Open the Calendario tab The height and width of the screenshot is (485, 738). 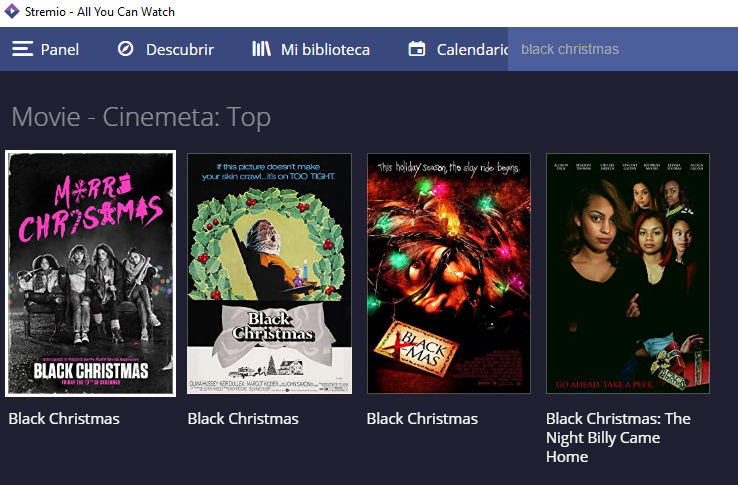(x=458, y=49)
